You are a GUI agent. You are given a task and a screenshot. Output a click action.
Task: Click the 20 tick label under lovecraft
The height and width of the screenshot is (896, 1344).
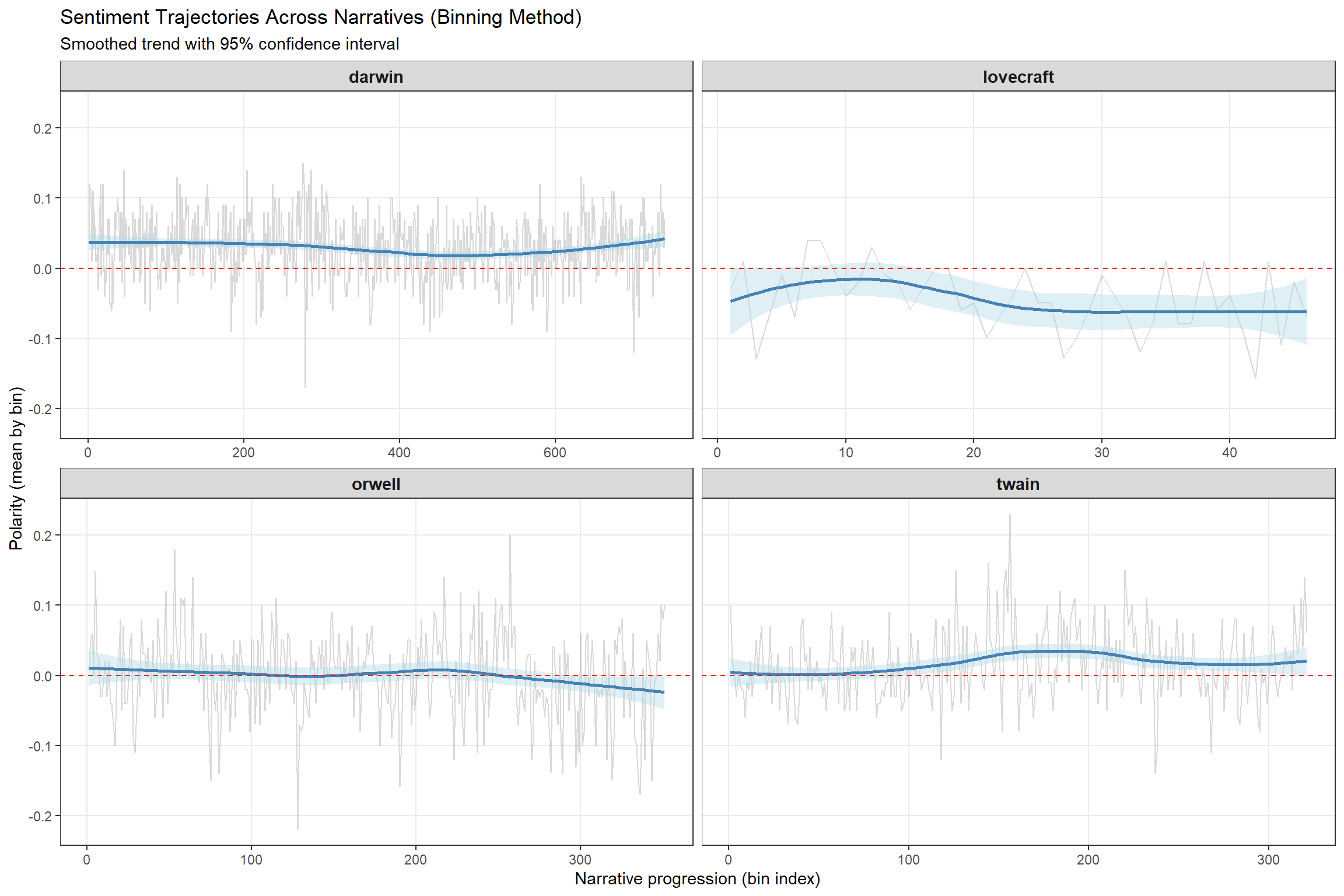(x=973, y=453)
